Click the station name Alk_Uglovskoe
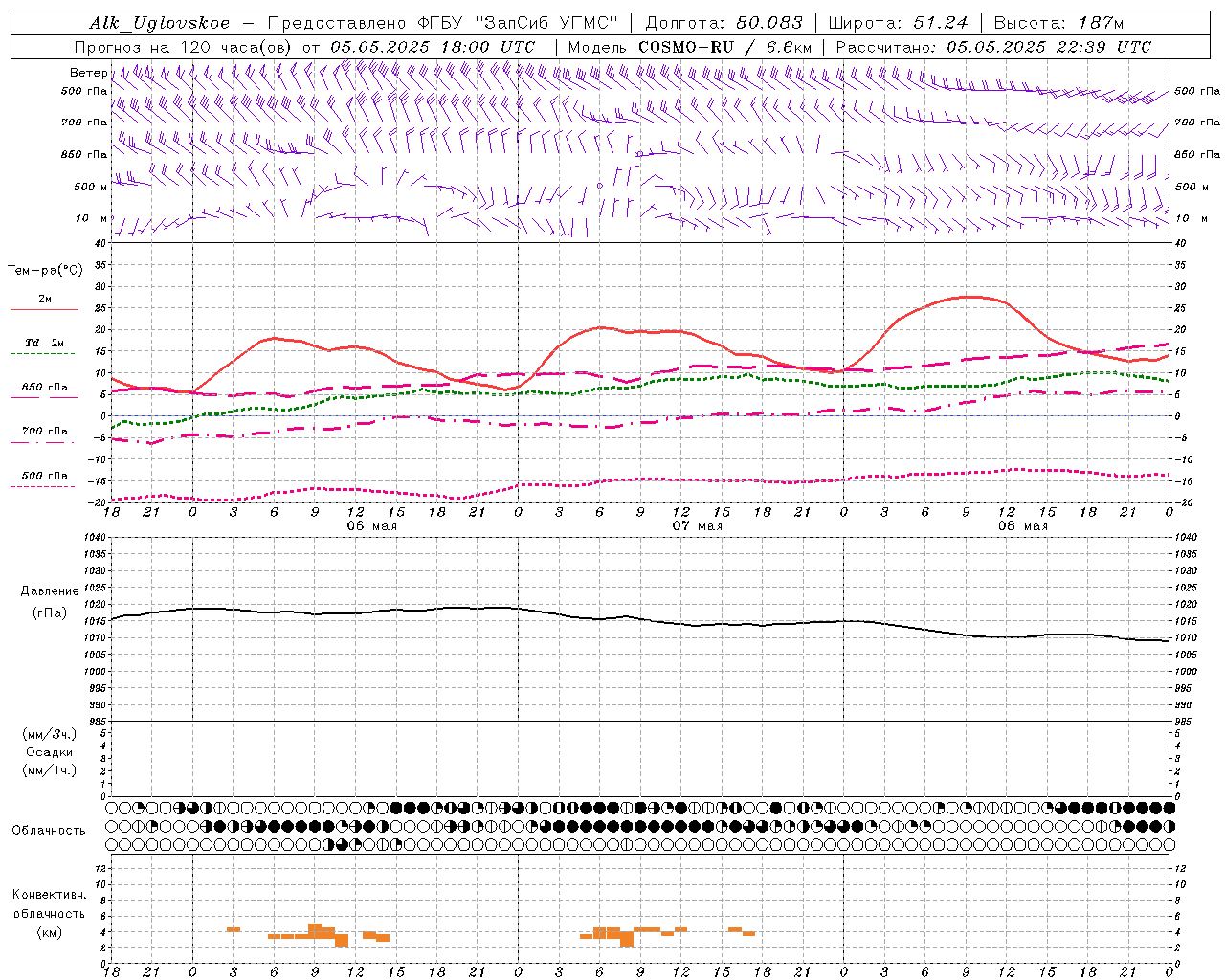 (x=159, y=23)
